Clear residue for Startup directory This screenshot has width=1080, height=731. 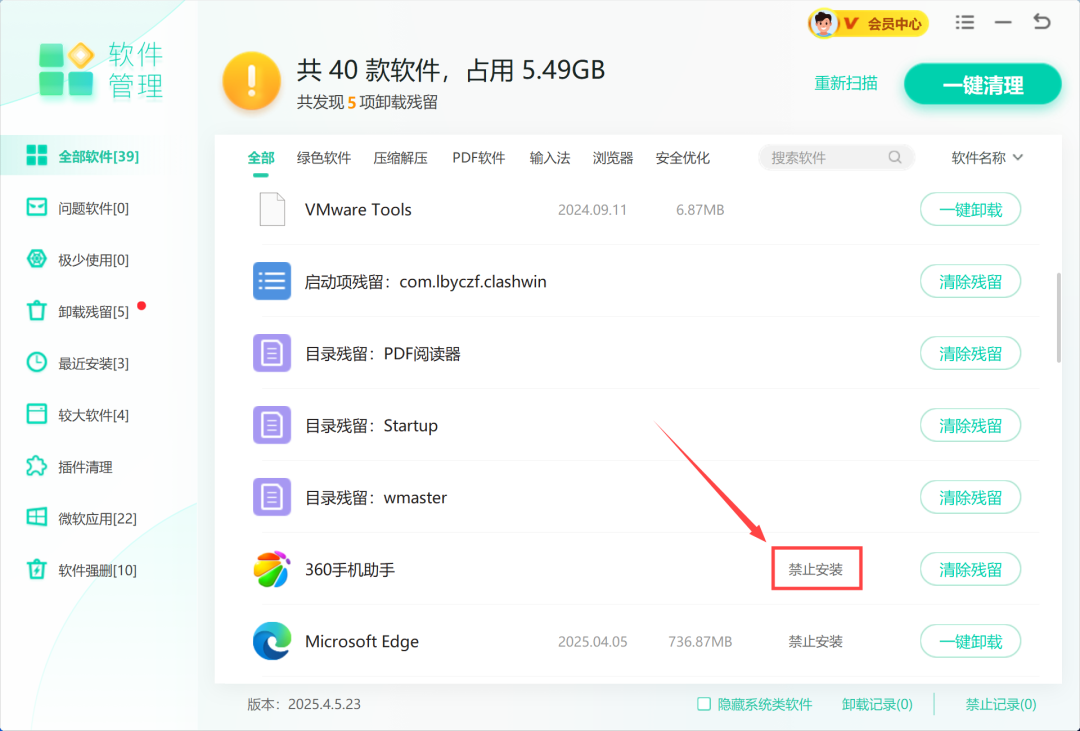[970, 425]
